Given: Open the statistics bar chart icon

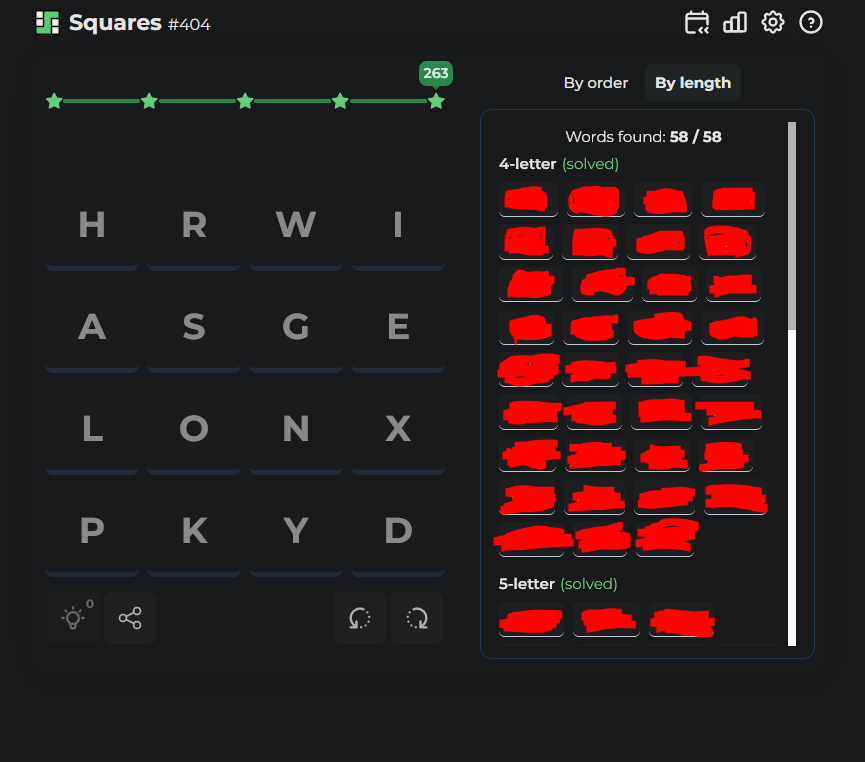Looking at the screenshot, I should (x=735, y=23).
